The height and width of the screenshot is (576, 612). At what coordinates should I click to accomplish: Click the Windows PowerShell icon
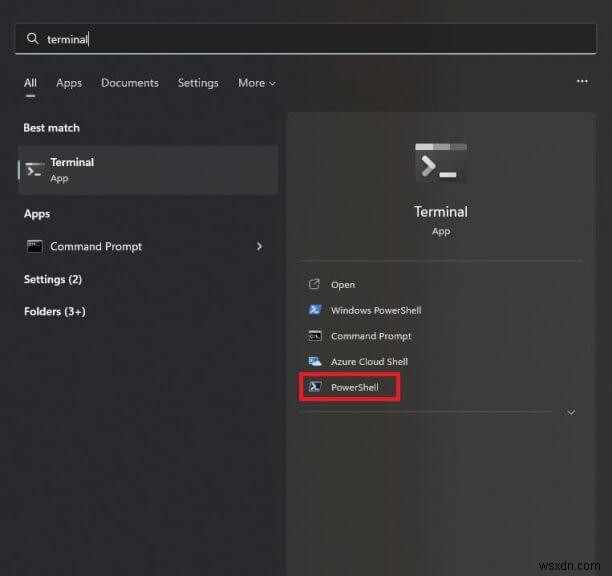pos(315,310)
